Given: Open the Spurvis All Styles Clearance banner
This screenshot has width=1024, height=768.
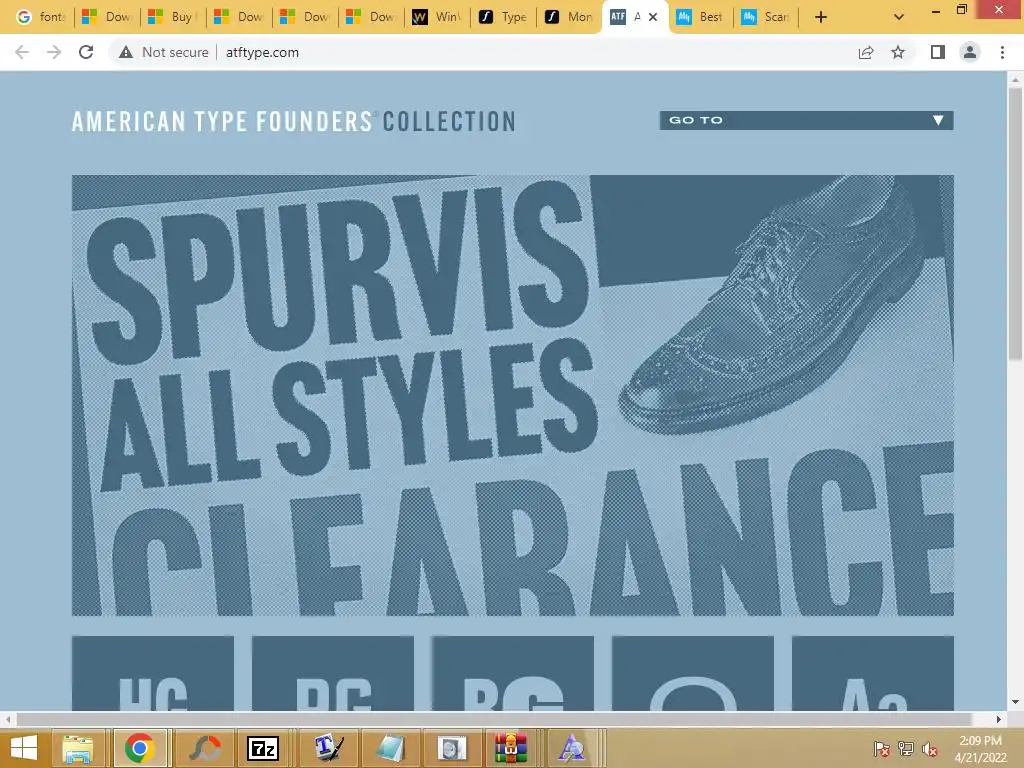Looking at the screenshot, I should [513, 395].
